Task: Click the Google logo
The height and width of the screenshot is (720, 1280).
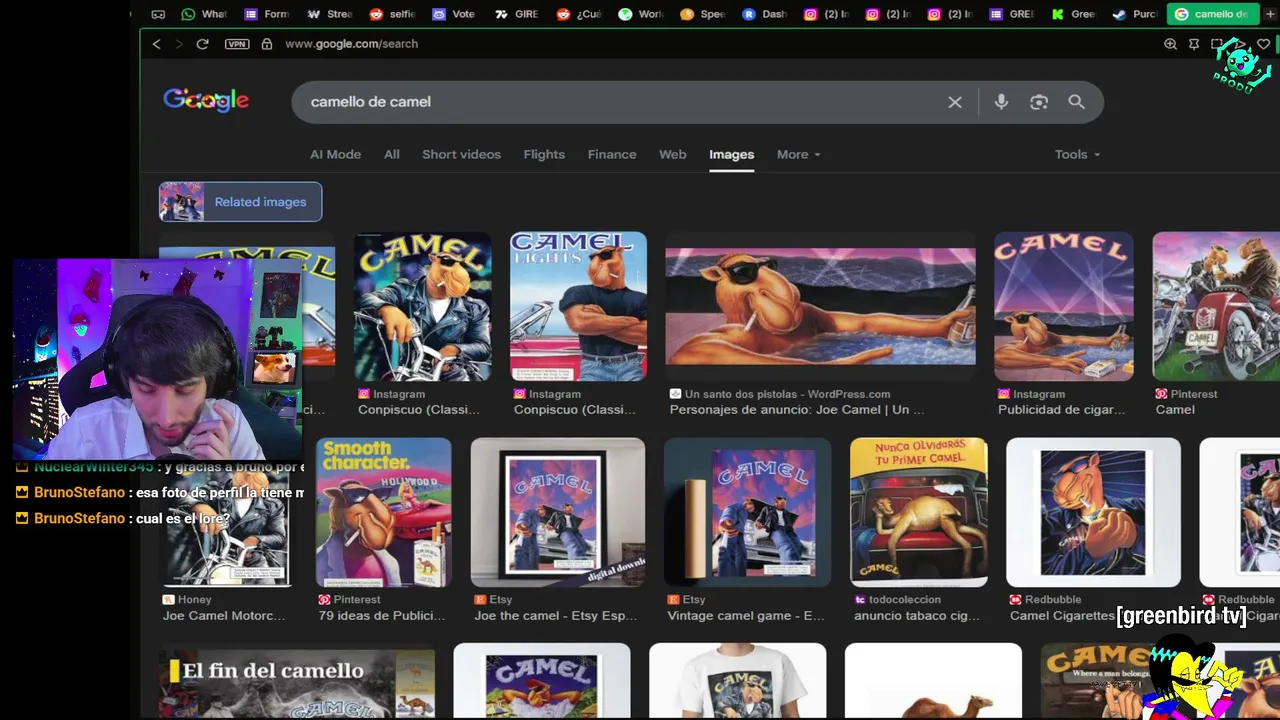Action: point(206,100)
